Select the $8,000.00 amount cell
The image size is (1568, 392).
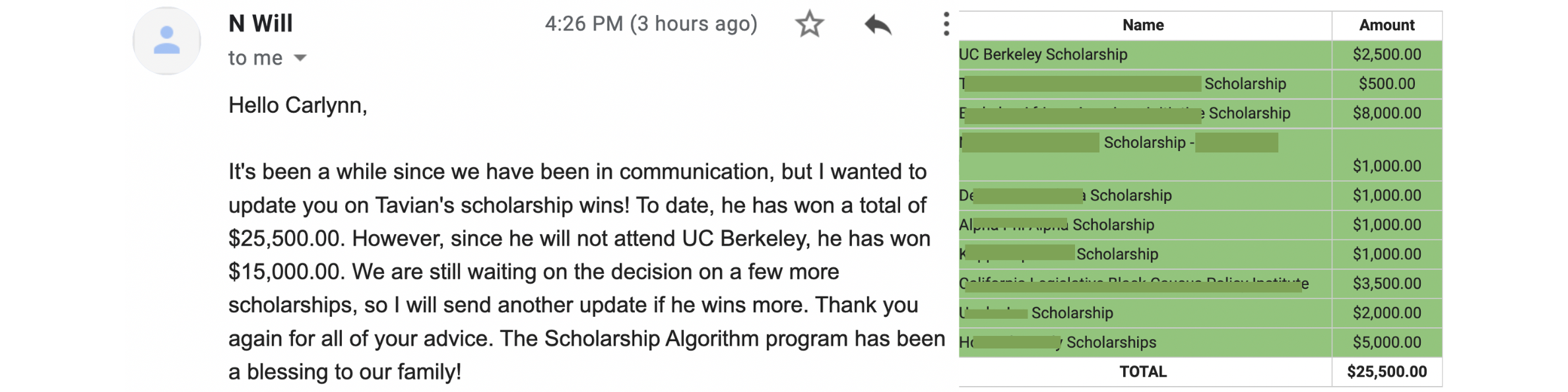click(x=1387, y=114)
